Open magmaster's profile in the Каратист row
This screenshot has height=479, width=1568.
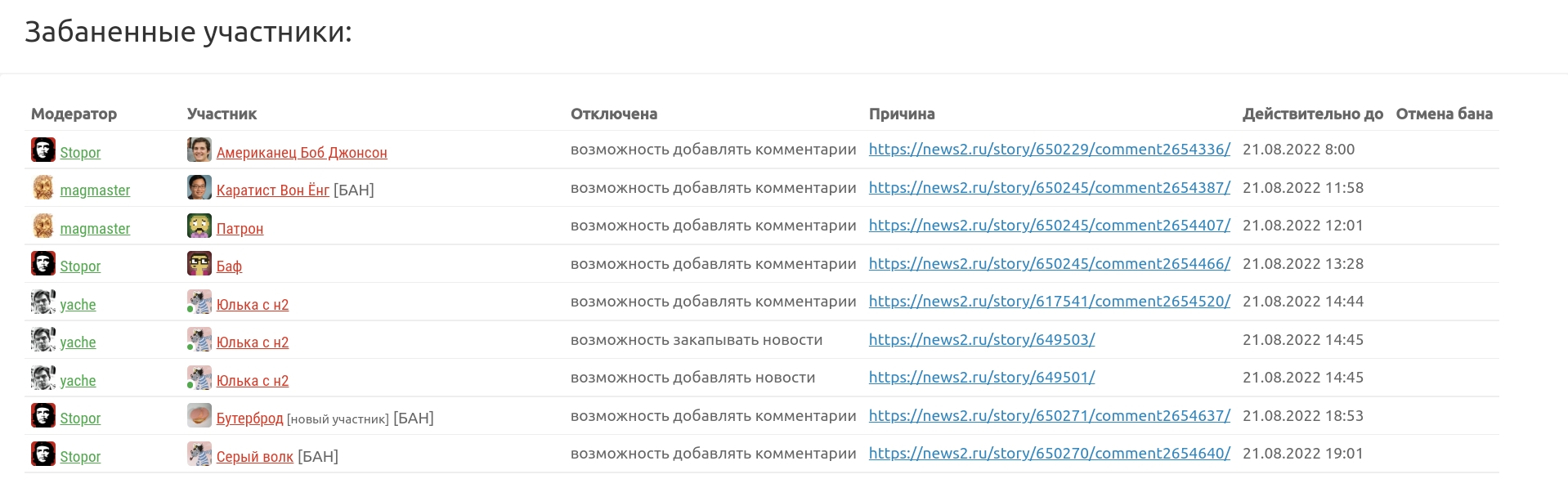95,190
